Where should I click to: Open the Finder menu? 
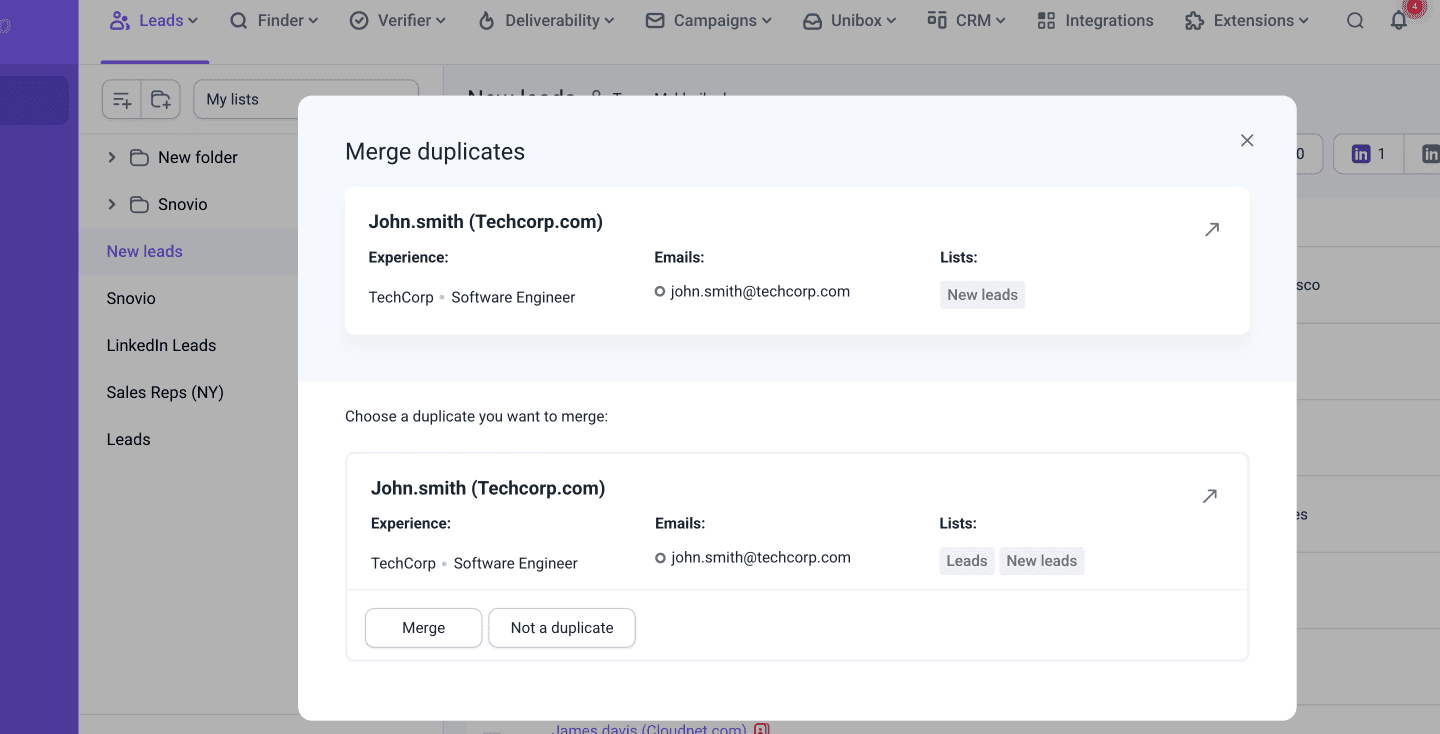pyautogui.click(x=274, y=21)
